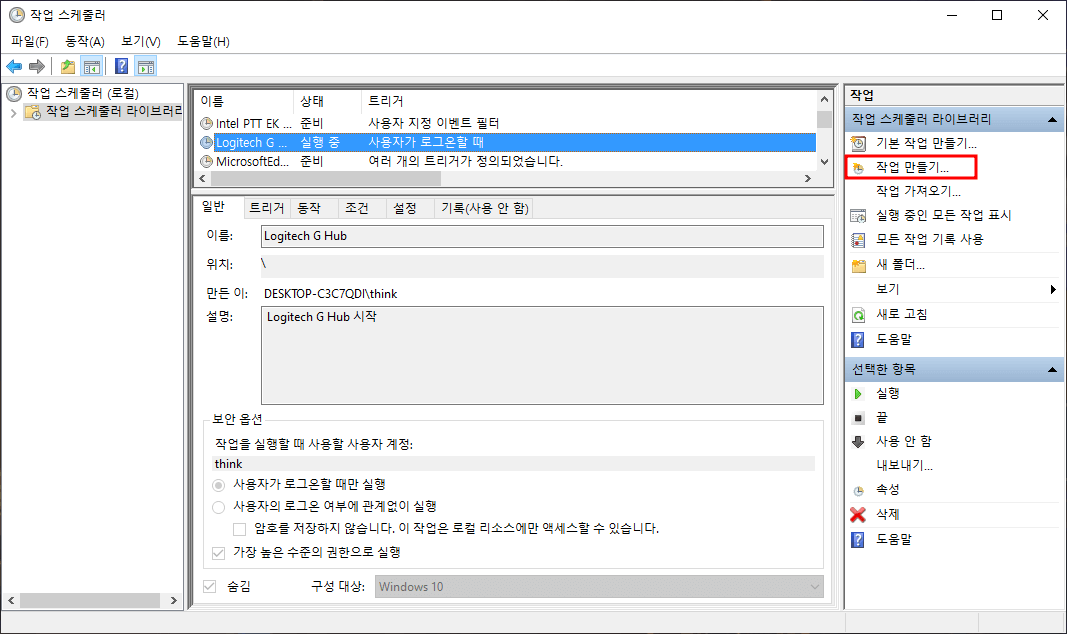Screen dimensions: 1067x634
Task: Click the red X 삭제 icon
Action: tap(859, 515)
